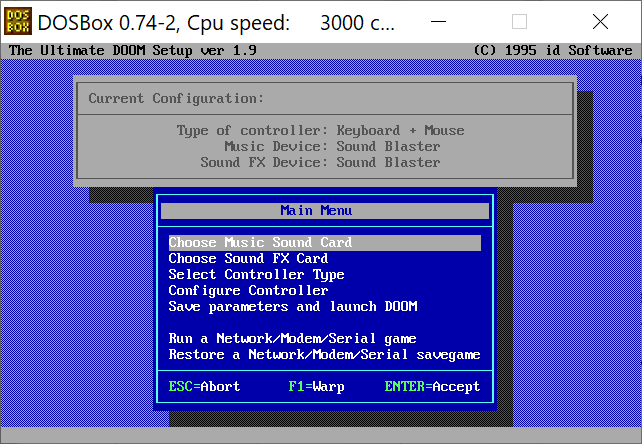Click the F1=Warp hint
This screenshot has height=444, width=642.
tap(316, 386)
